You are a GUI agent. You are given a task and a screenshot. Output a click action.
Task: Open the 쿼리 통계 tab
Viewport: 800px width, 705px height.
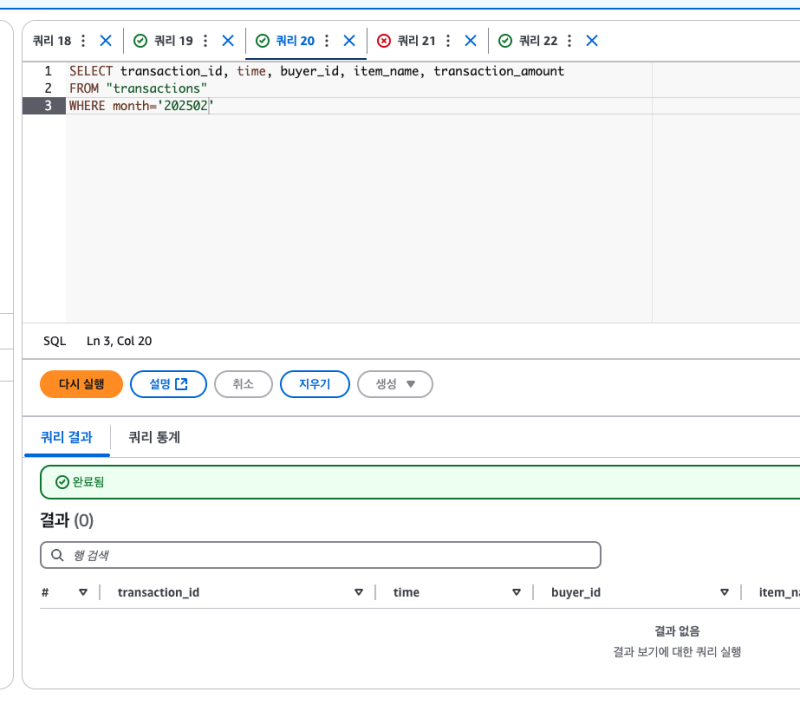(x=154, y=437)
